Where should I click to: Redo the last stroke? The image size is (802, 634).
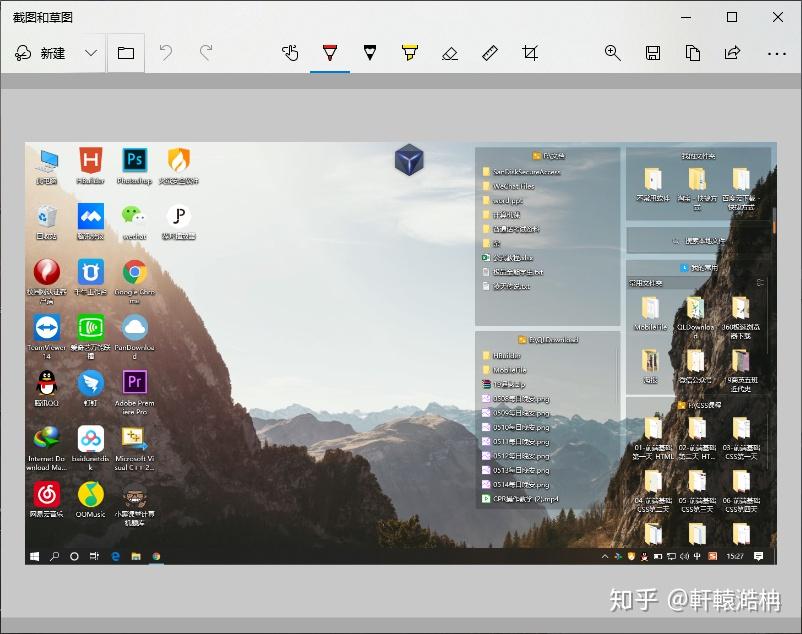[x=206, y=53]
